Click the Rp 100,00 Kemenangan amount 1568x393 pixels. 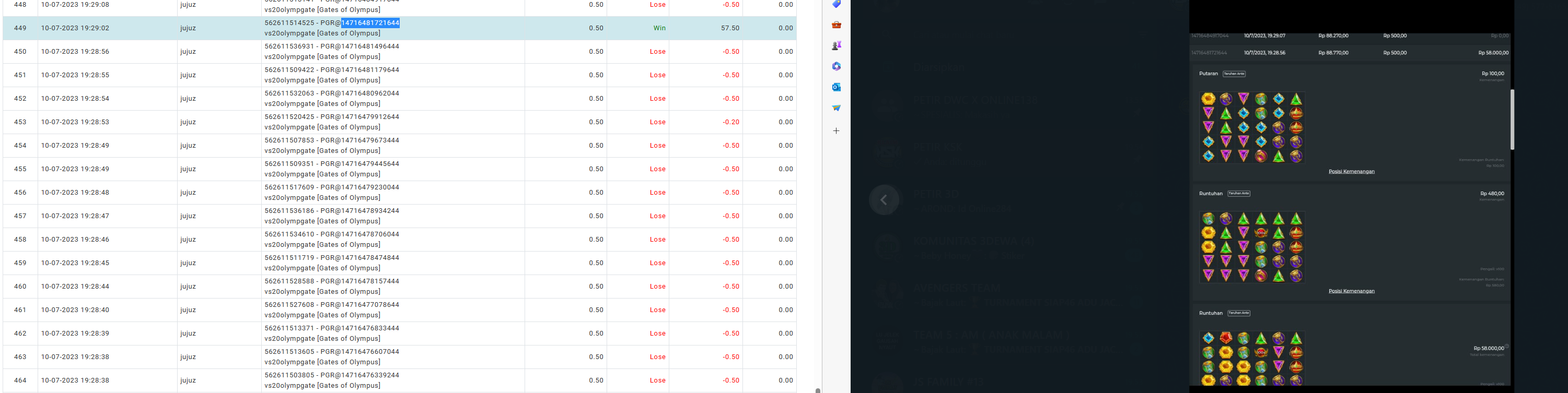[x=1493, y=74]
